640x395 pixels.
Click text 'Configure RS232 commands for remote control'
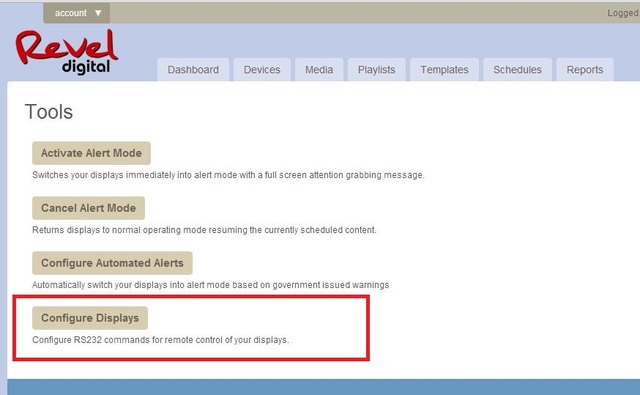(127, 340)
